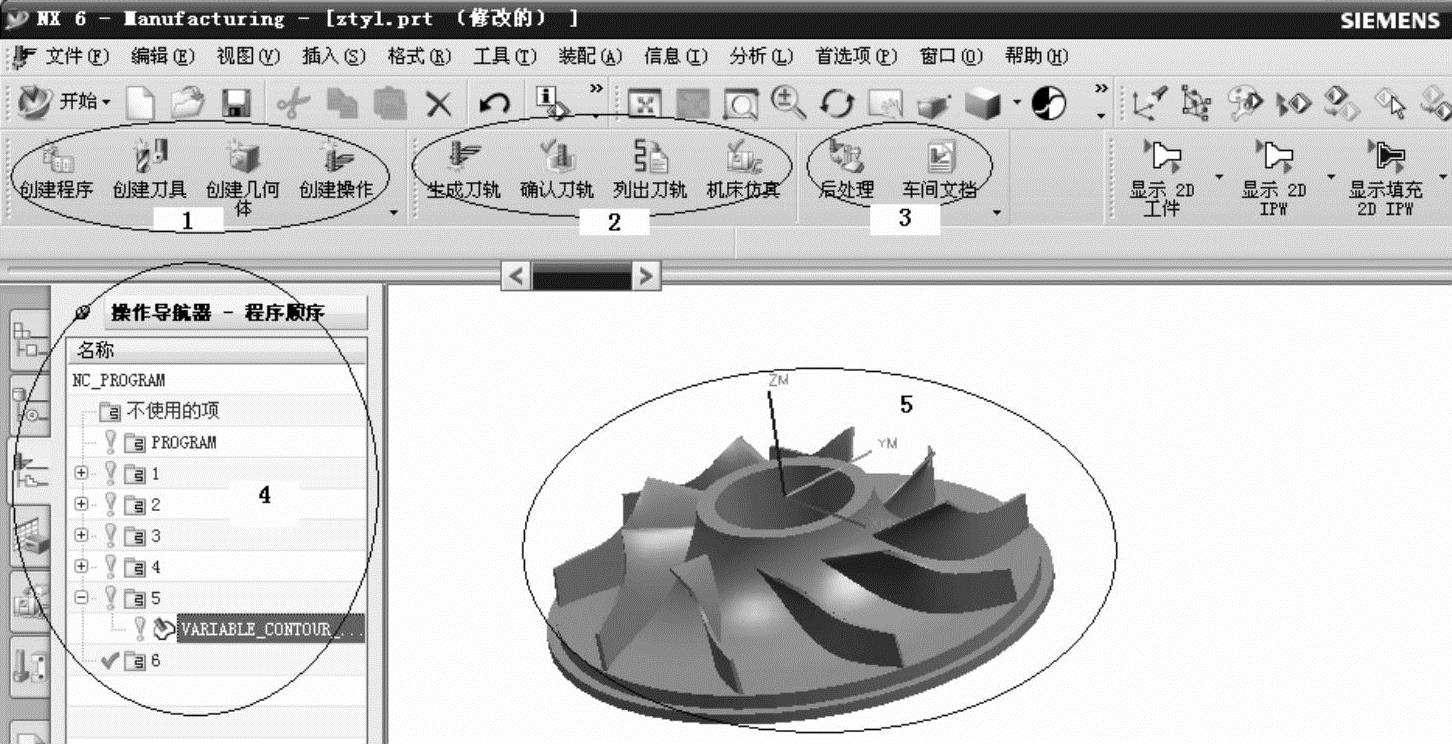Verify the tool path (确认刀轨)
The image size is (1452, 744).
click(556, 168)
